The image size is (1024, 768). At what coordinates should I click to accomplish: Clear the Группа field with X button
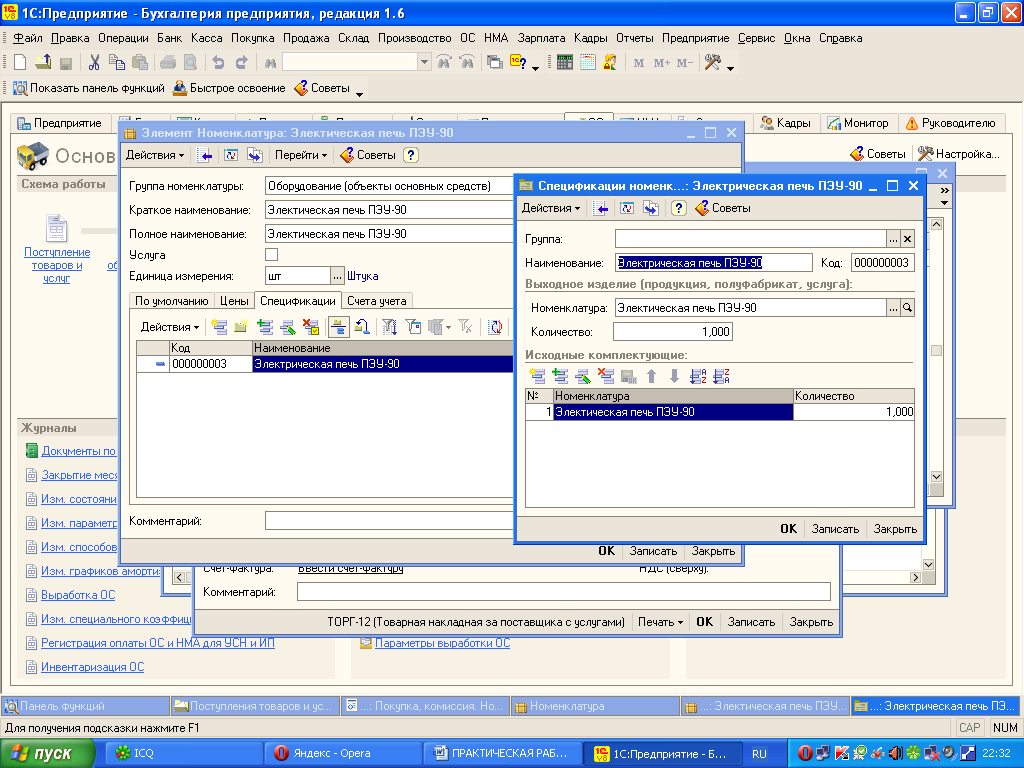[x=907, y=239]
